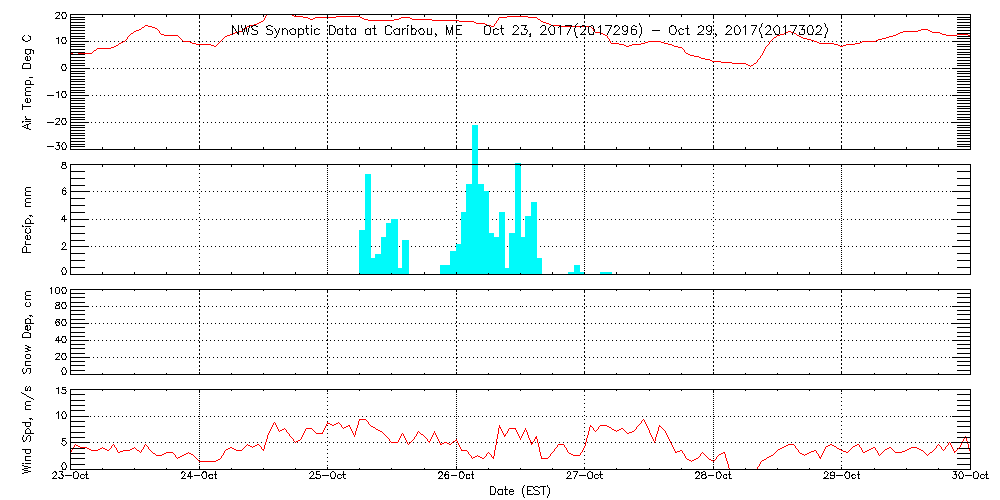
Task: Select the 24-Oct date tick label
Action: pyautogui.click(x=200, y=477)
